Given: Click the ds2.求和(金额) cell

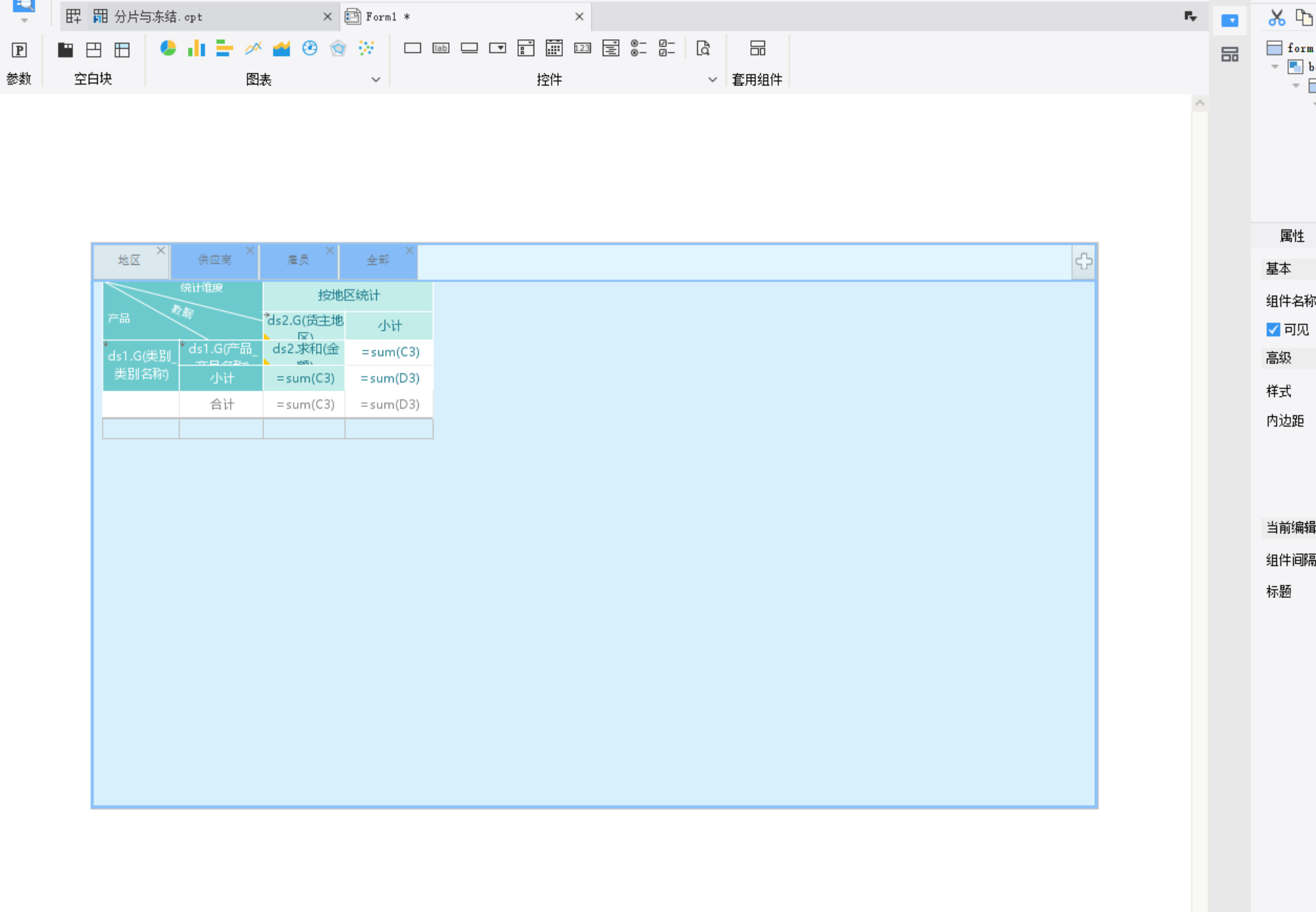Looking at the screenshot, I should (x=304, y=352).
